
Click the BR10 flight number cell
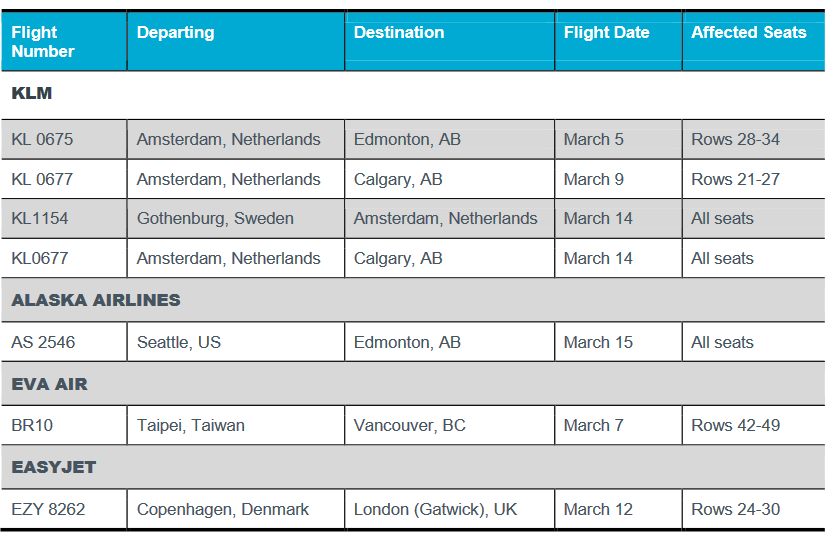tap(64, 425)
